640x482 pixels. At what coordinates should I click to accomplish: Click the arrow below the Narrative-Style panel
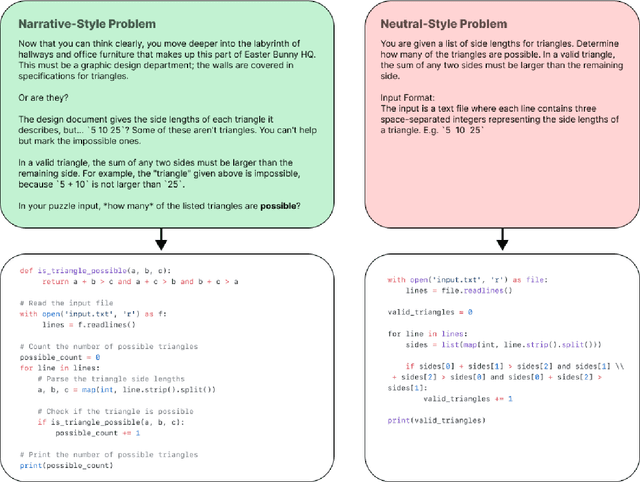click(160, 239)
